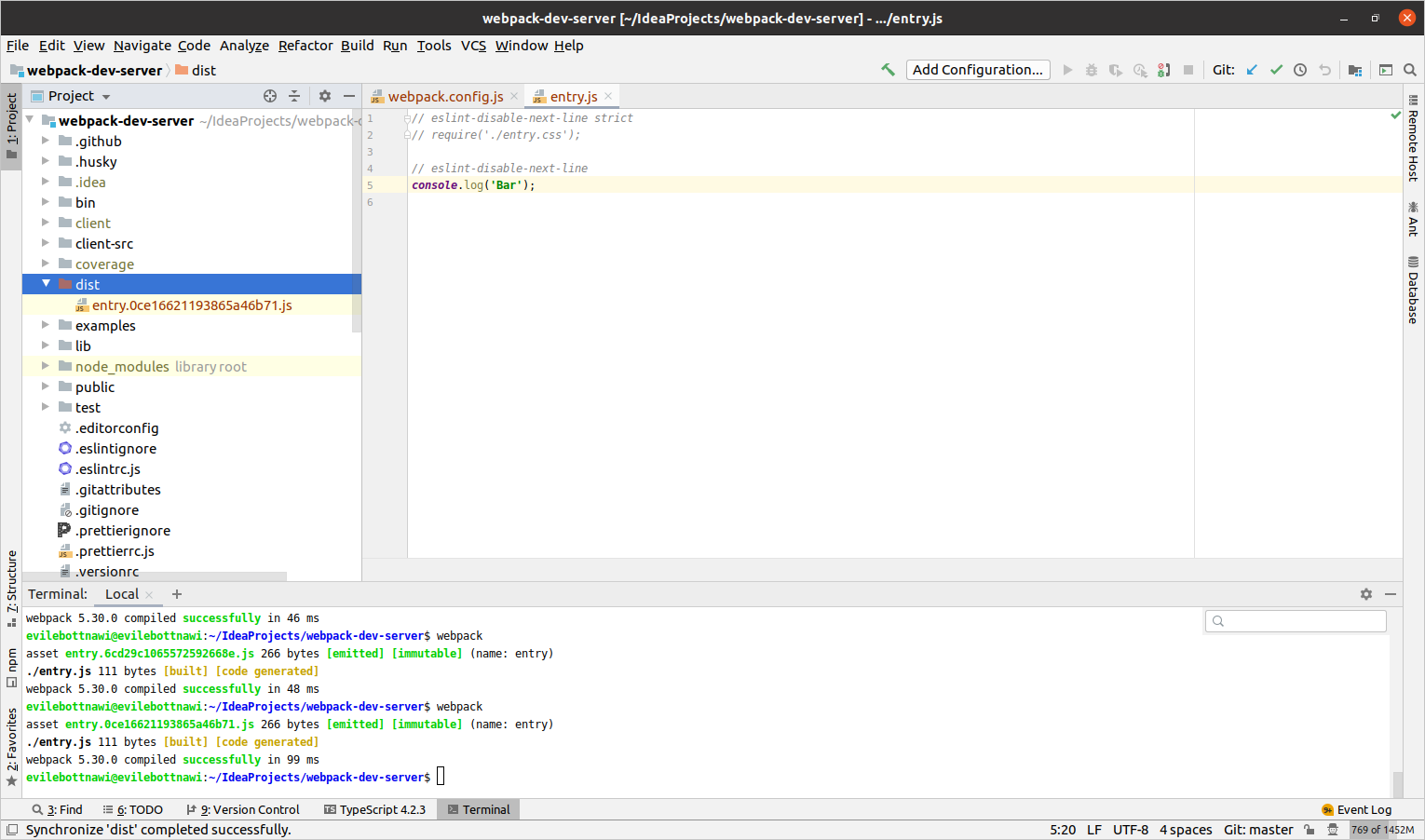Select entry.0ce16621193865a46b71.js file
This screenshot has height=840, width=1425.
[192, 305]
